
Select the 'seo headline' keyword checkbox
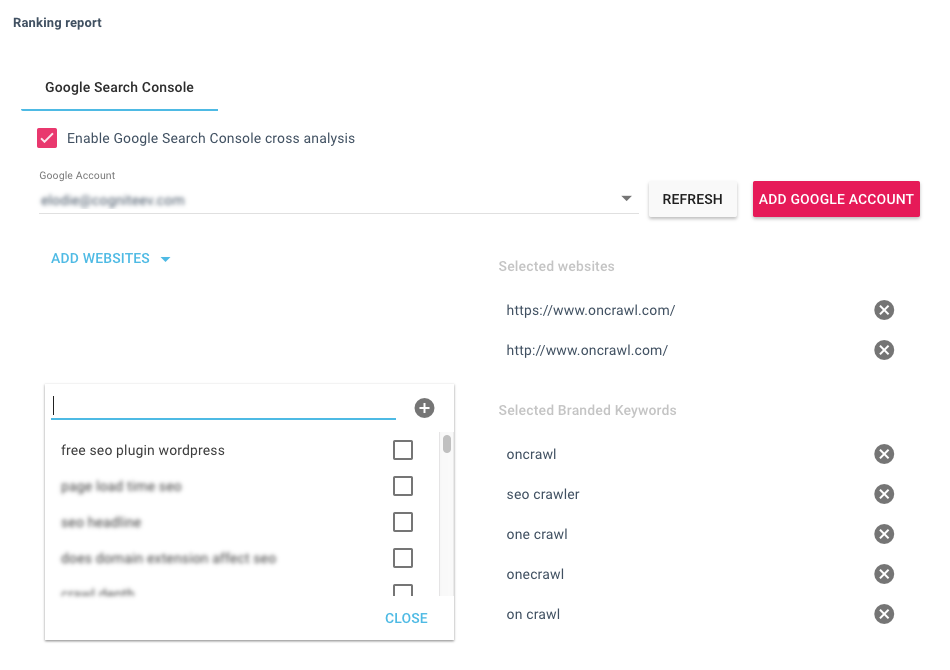(403, 522)
